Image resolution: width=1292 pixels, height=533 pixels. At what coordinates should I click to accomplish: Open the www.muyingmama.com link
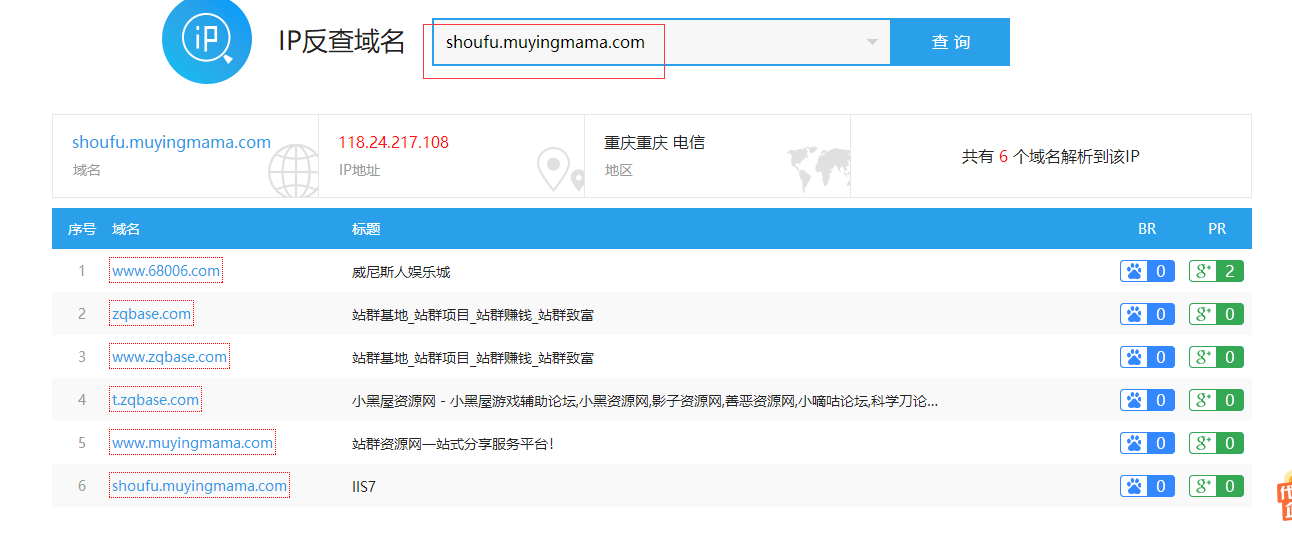click(x=192, y=443)
